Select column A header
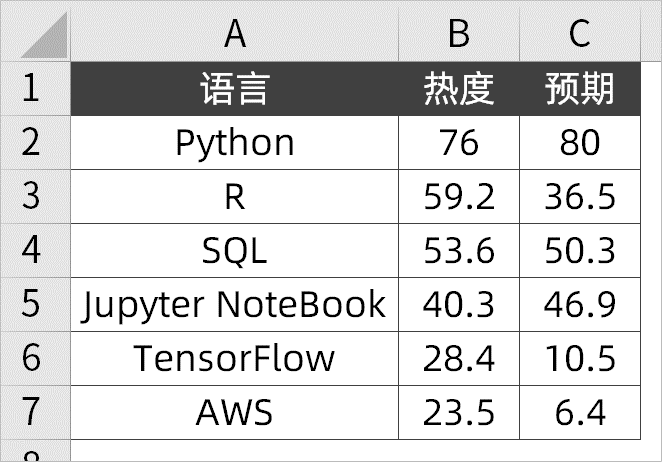Viewport: 662px width, 462px height. click(234, 34)
